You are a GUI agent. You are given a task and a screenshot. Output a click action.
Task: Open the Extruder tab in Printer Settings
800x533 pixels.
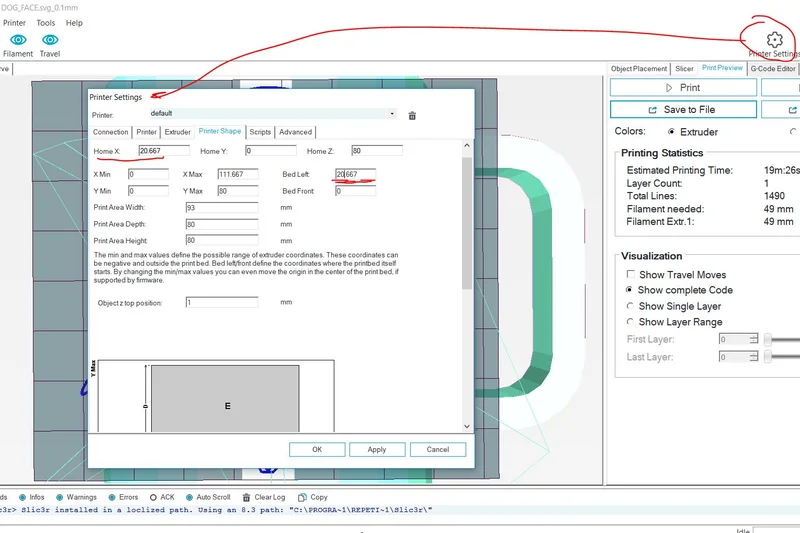click(x=178, y=132)
